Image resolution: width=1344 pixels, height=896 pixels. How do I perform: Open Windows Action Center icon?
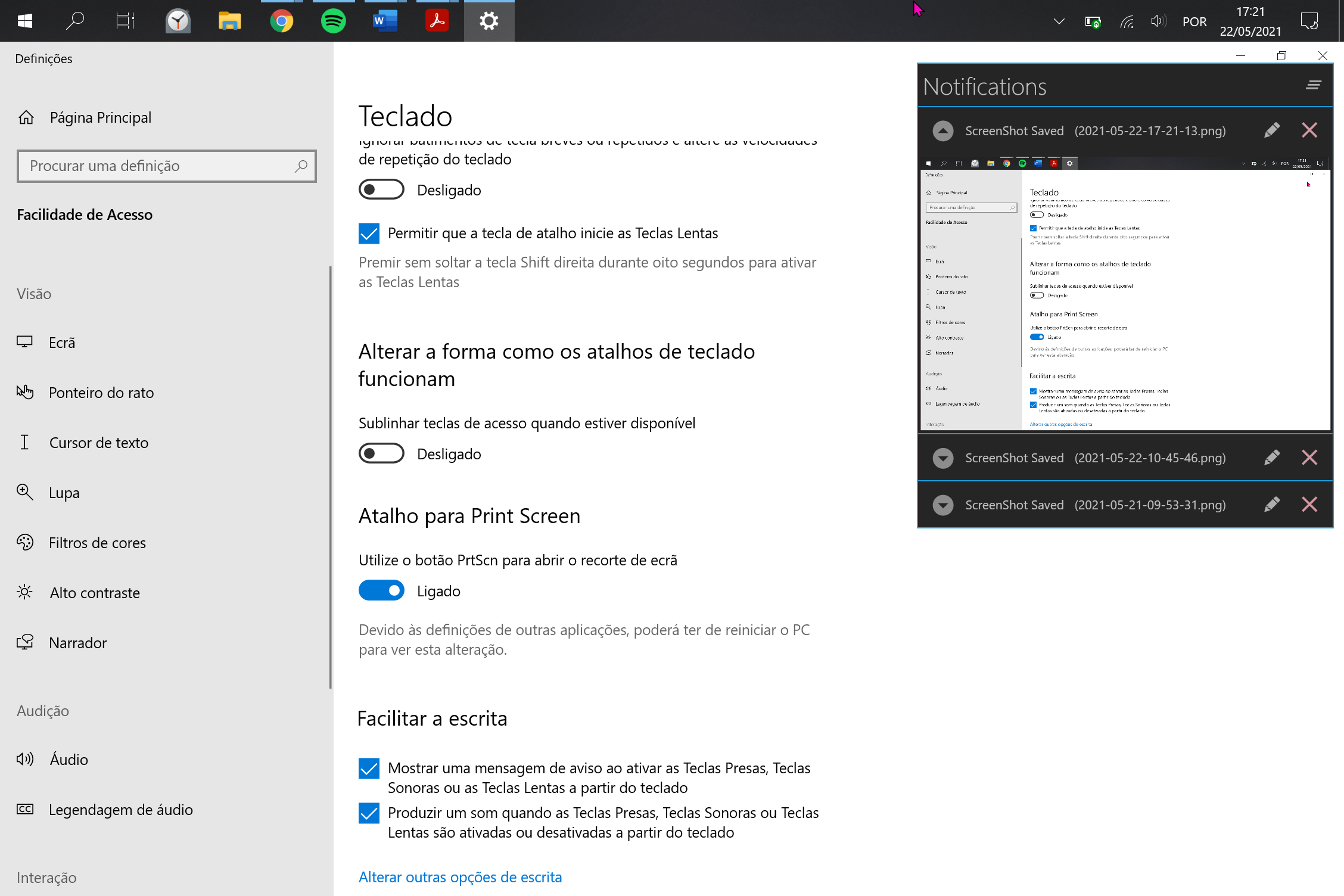coord(1309,21)
